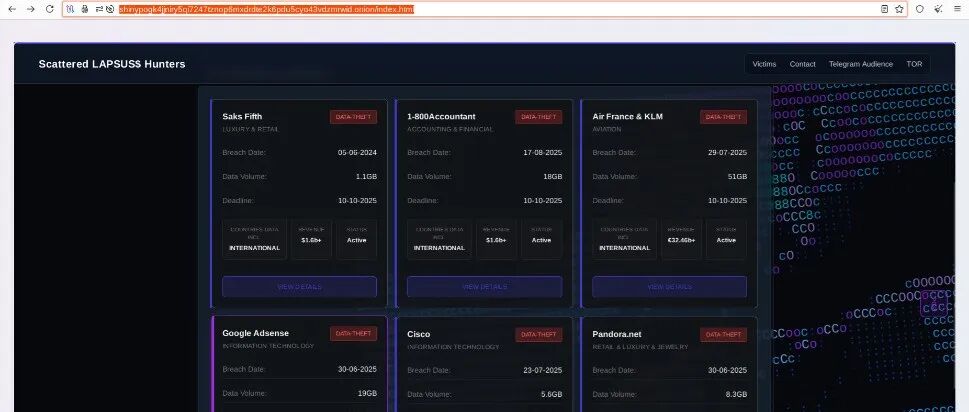Click the 1.1GB data volume value

click(x=366, y=177)
